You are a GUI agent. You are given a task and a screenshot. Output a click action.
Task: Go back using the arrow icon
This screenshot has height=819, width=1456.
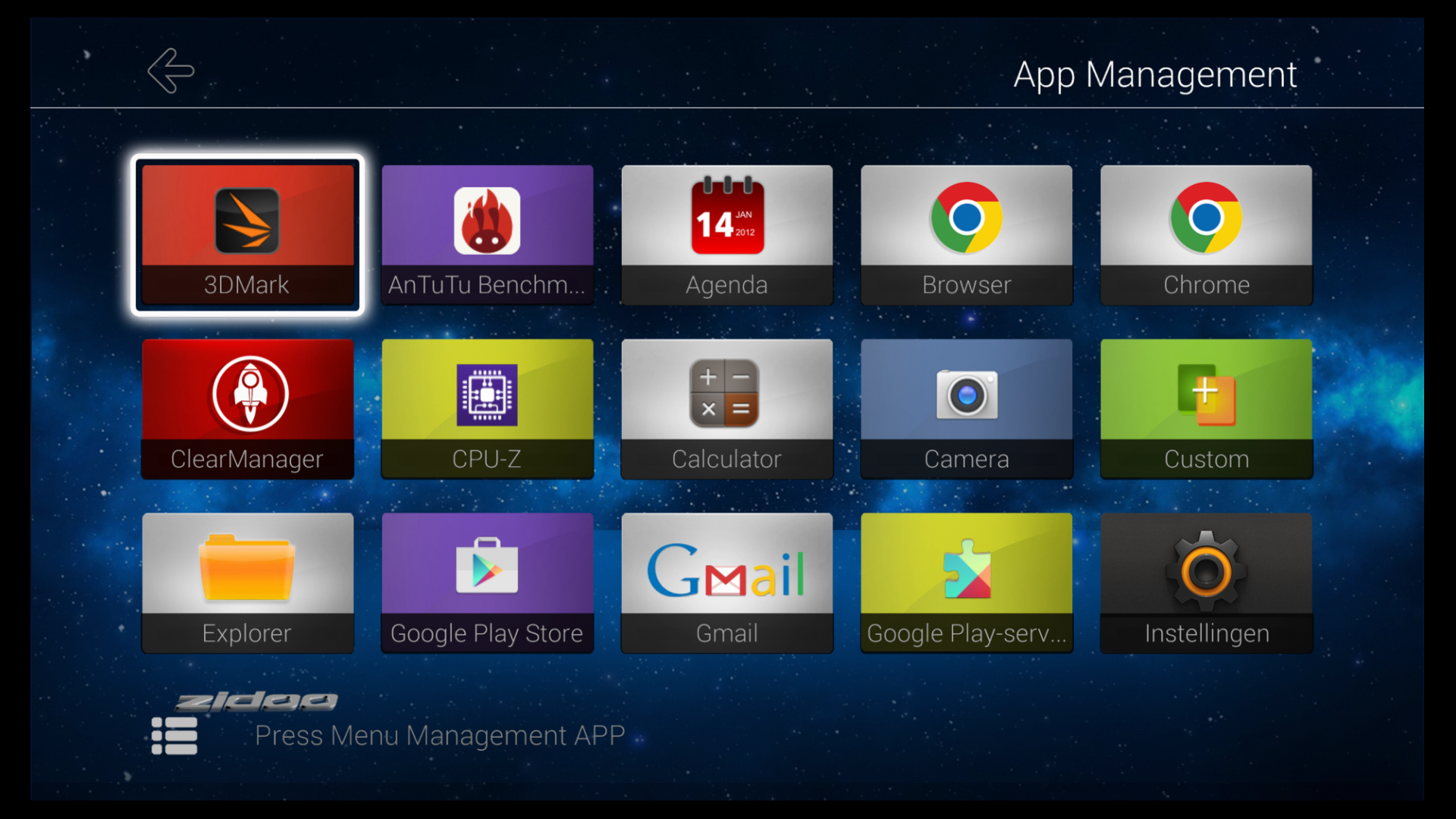(171, 71)
